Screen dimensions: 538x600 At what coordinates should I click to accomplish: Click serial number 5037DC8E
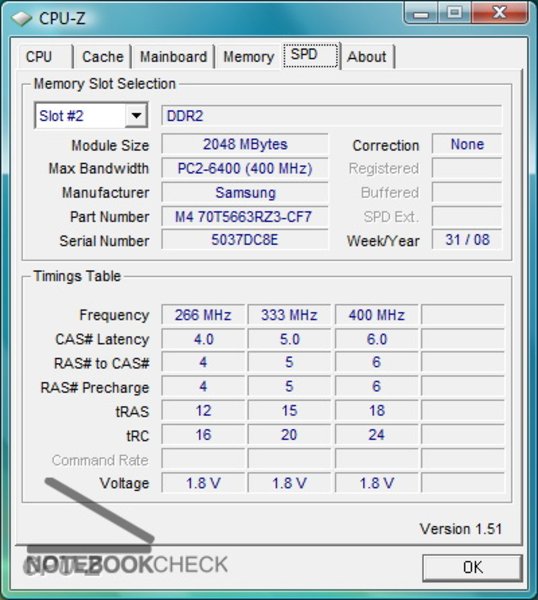pos(245,240)
